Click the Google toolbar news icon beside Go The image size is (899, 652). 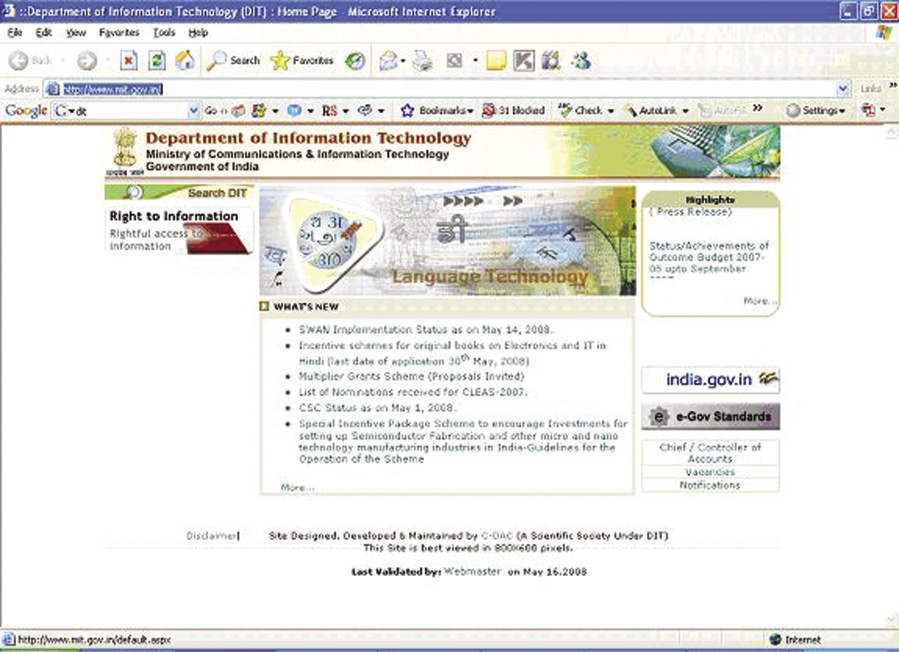(x=239, y=111)
